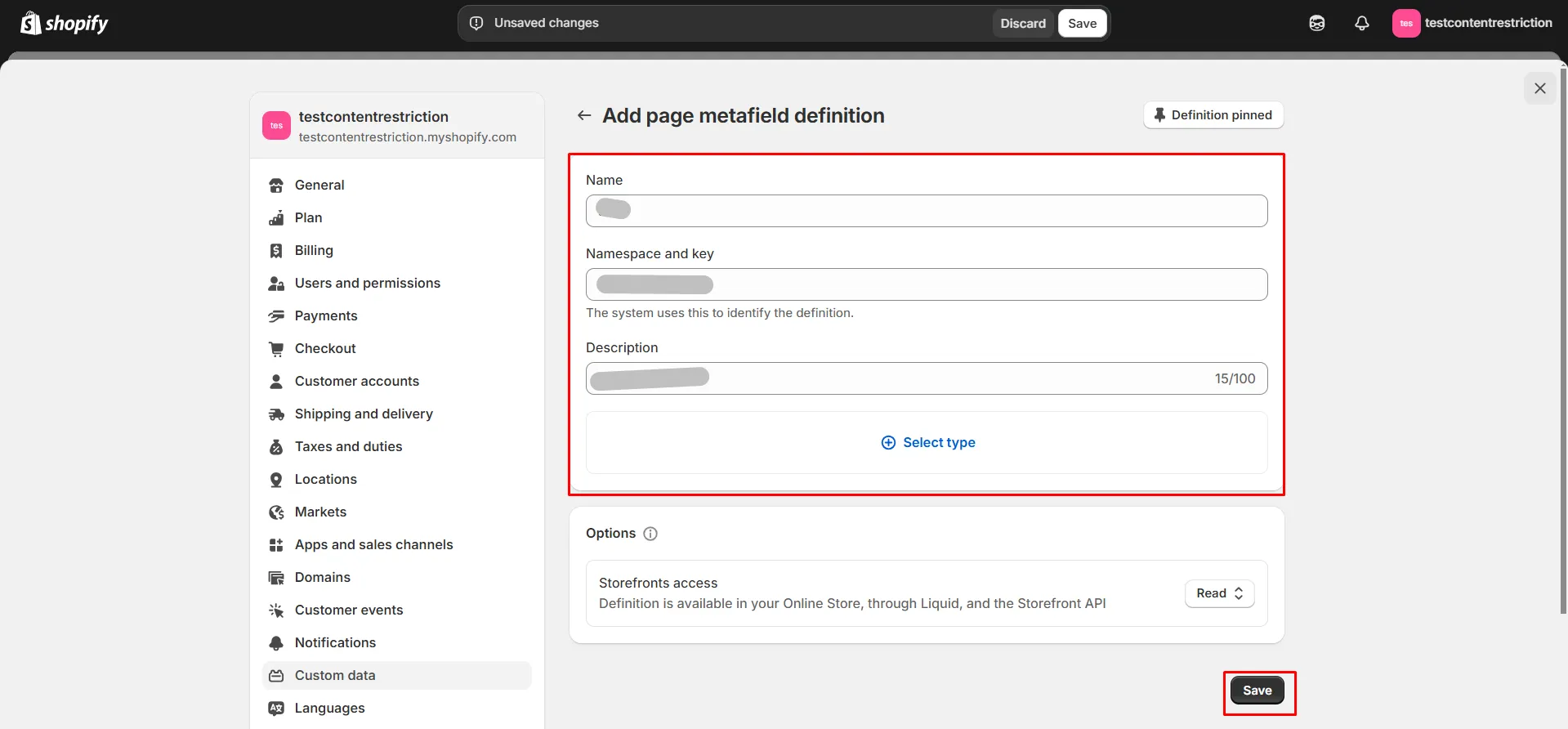Click the testcontentrestriction store header in sidebar
Screen dimensions: 1568x729
396,126
